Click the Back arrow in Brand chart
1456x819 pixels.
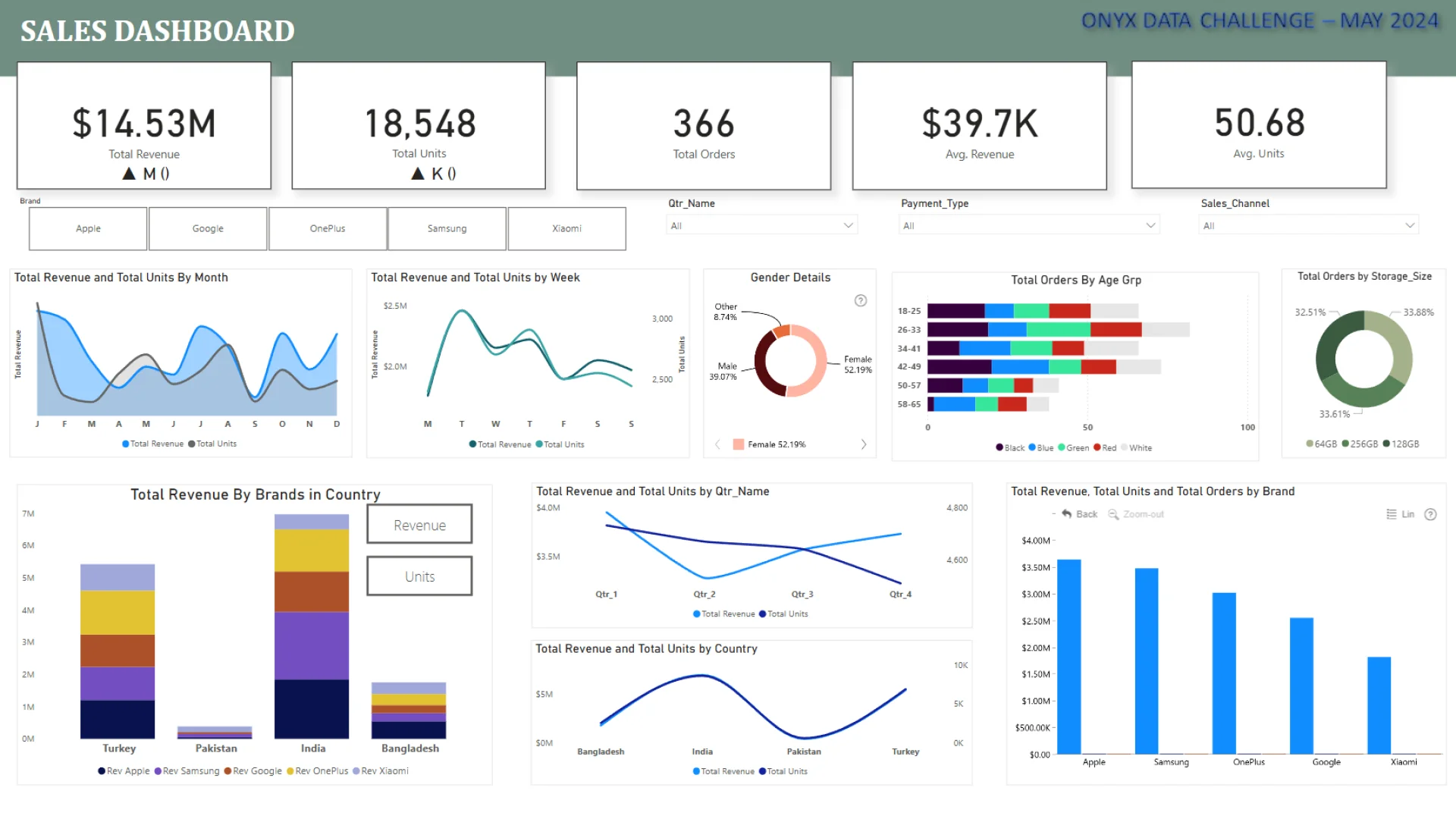click(1067, 514)
